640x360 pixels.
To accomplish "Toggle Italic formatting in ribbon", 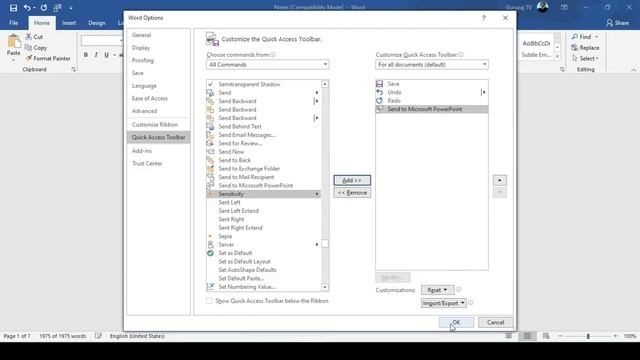I will click(x=96, y=55).
